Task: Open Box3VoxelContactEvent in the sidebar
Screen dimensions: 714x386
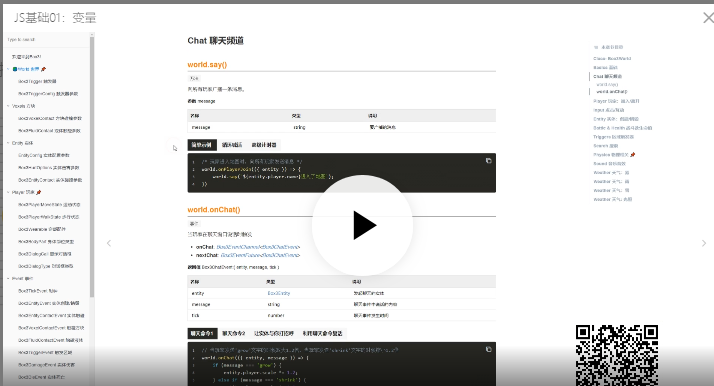Action: (51, 327)
